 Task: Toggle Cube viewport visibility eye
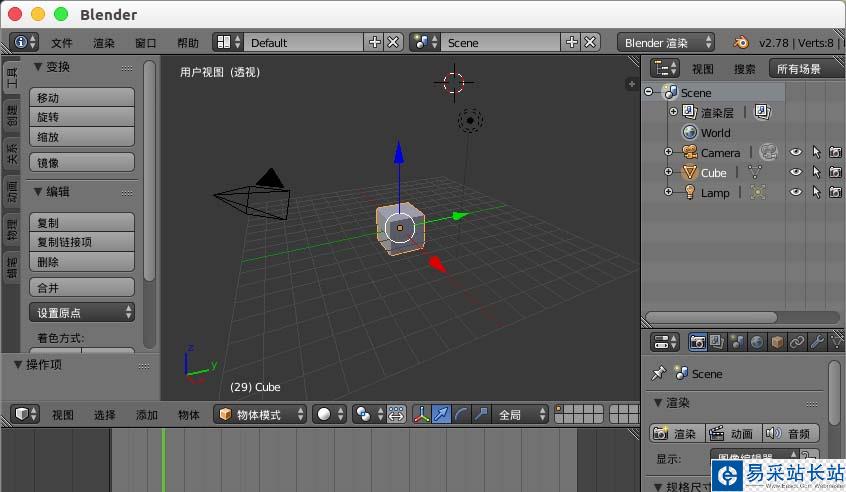795,172
